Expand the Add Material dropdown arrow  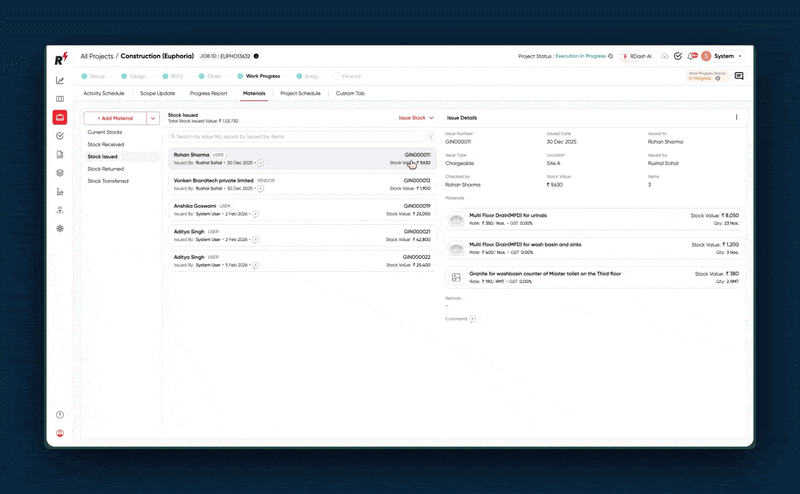point(153,118)
